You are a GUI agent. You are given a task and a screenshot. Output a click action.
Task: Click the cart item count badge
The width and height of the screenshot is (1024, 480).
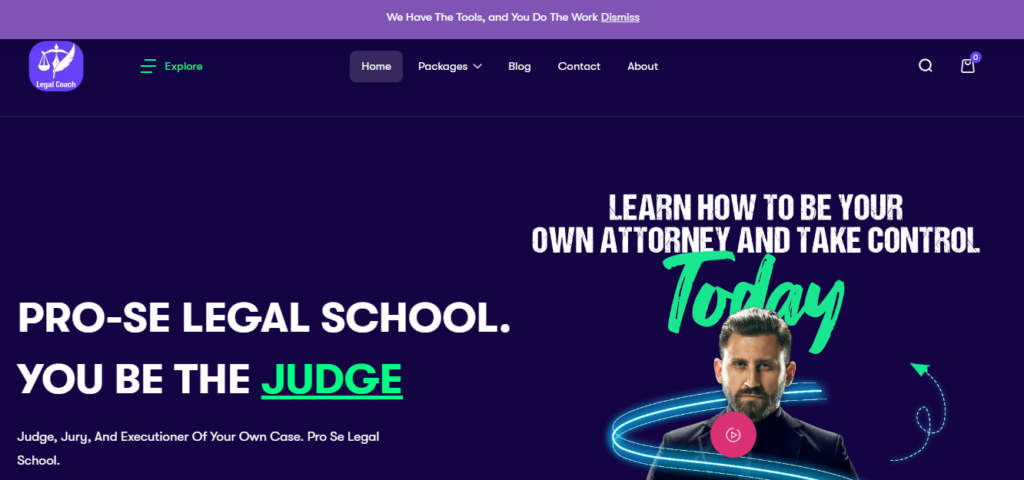point(976,57)
